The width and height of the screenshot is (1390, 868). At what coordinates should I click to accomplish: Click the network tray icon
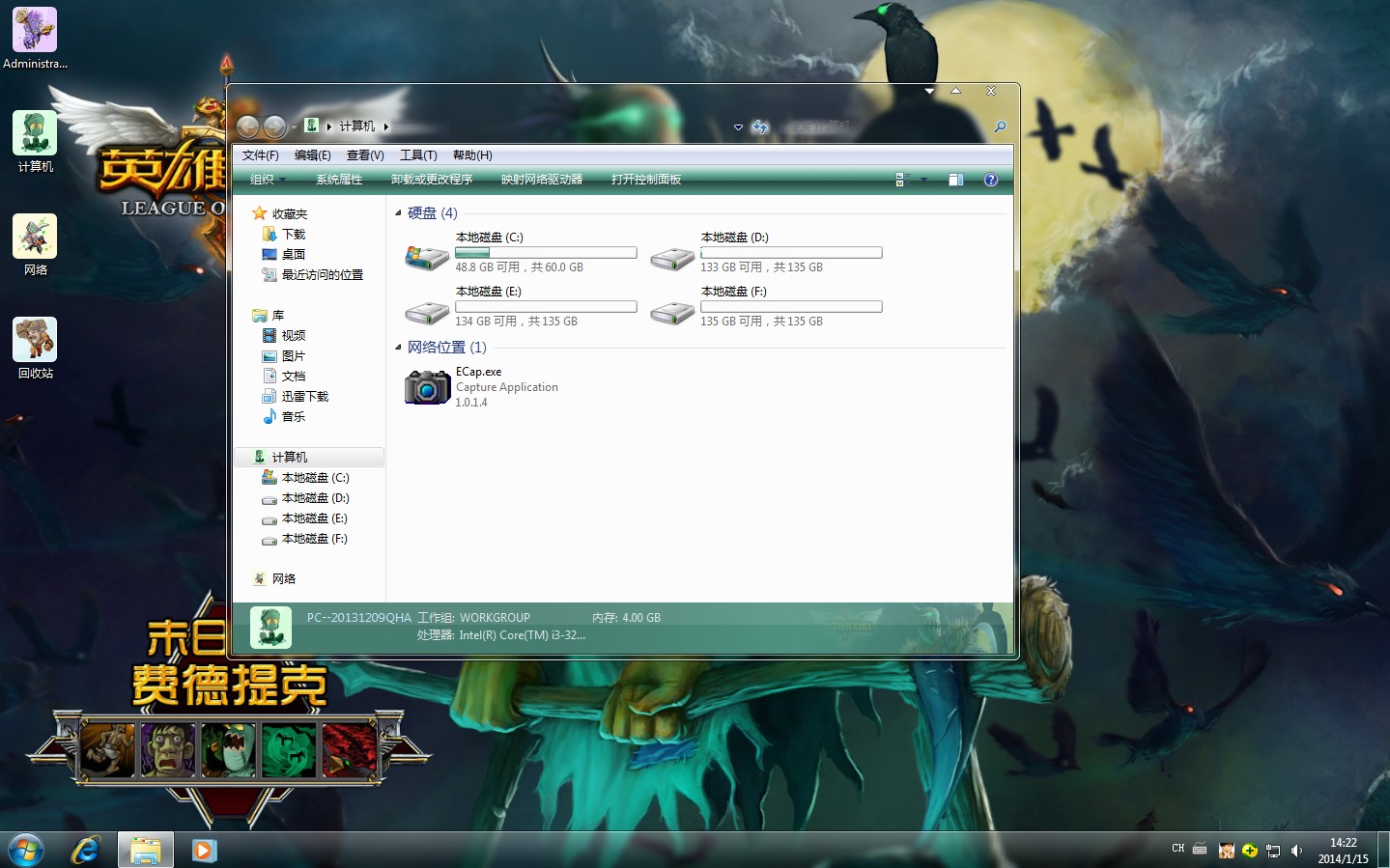[x=1273, y=851]
